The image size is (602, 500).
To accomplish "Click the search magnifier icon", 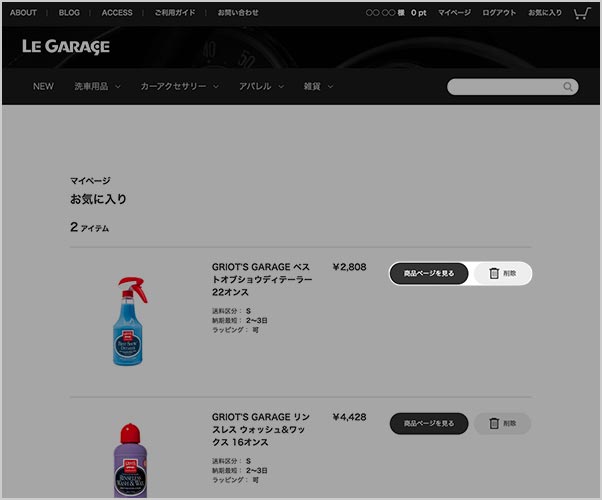I will 568,87.
